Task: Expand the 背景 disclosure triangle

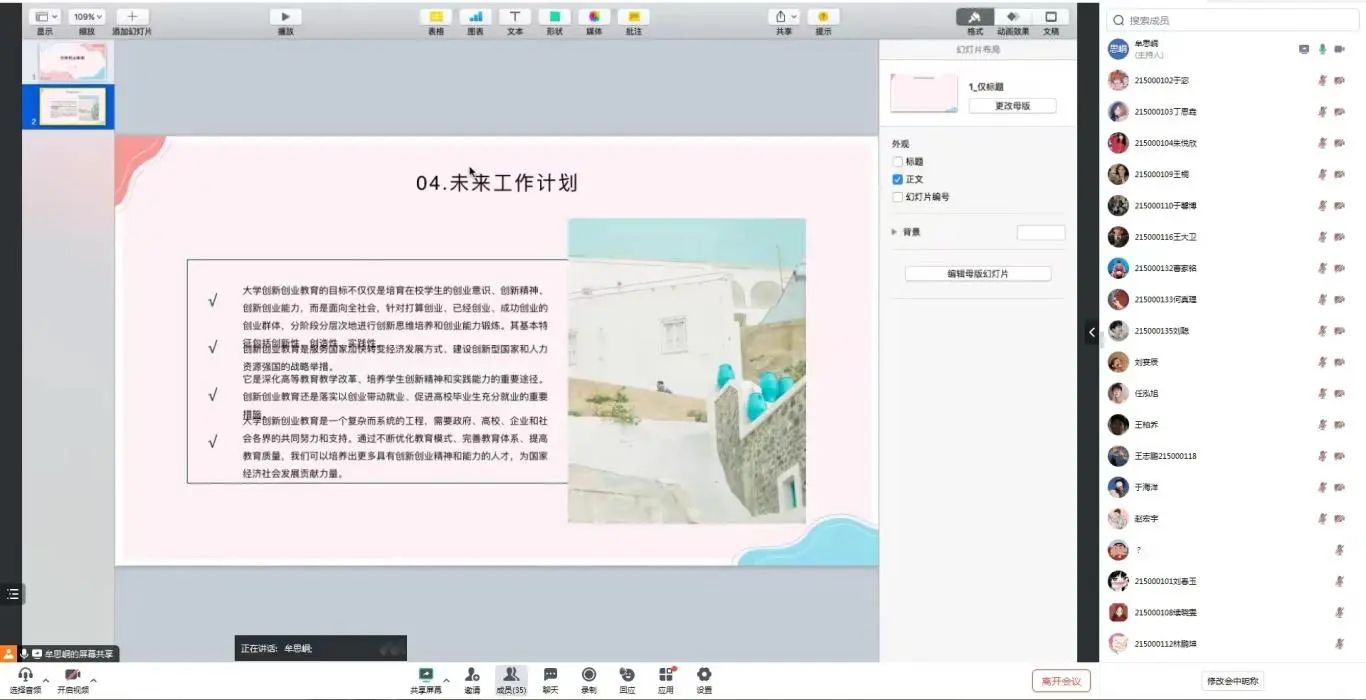Action: [894, 232]
